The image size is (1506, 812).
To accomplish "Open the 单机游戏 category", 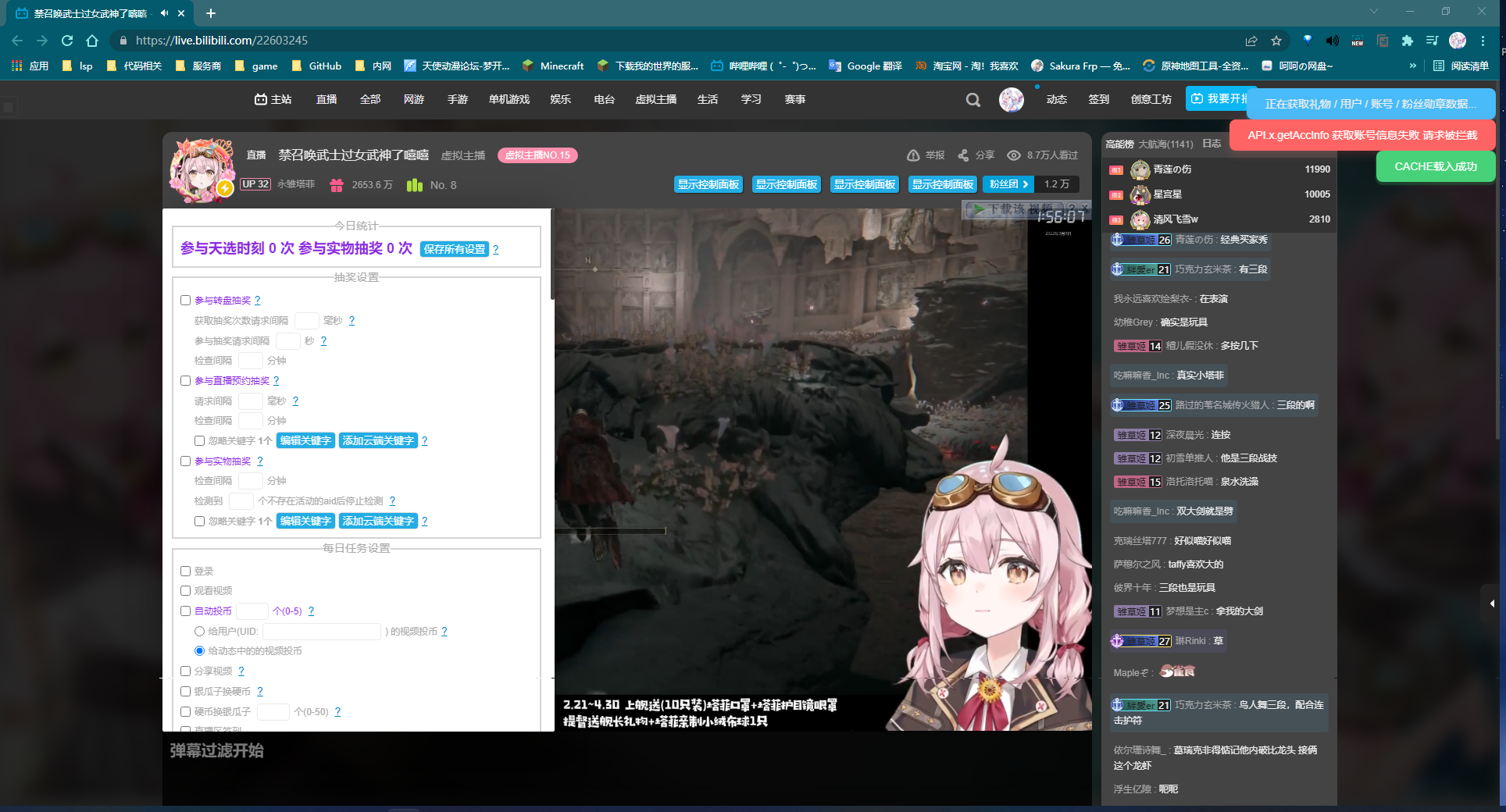I will pyautogui.click(x=509, y=100).
